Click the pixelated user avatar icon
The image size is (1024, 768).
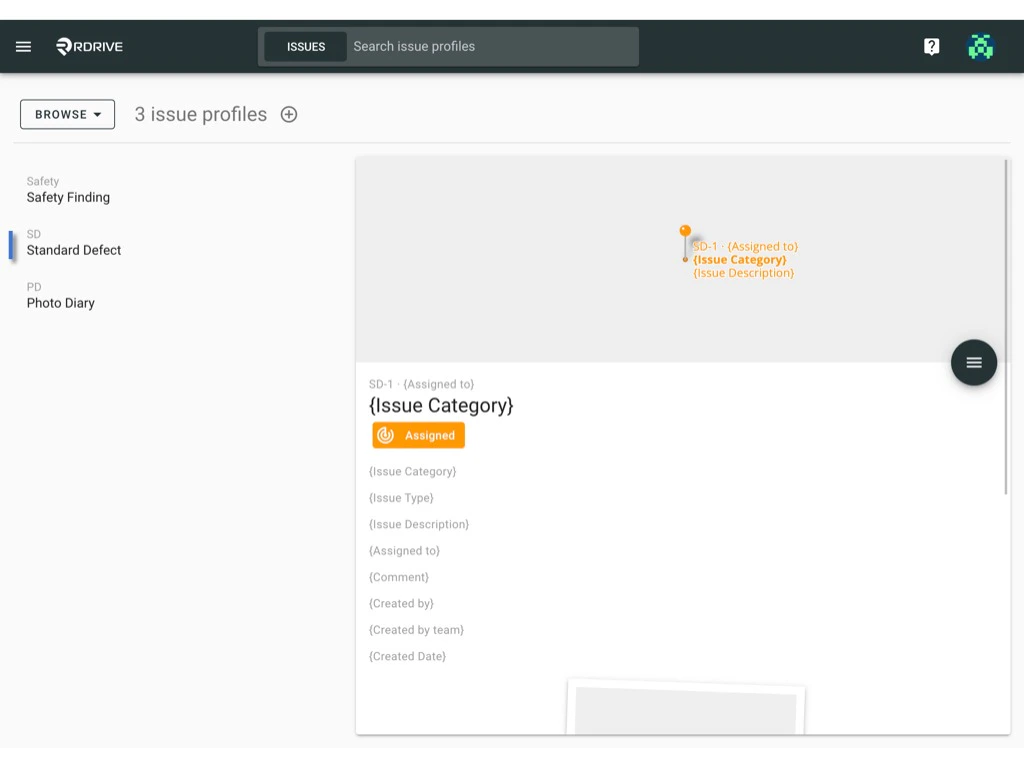point(980,46)
